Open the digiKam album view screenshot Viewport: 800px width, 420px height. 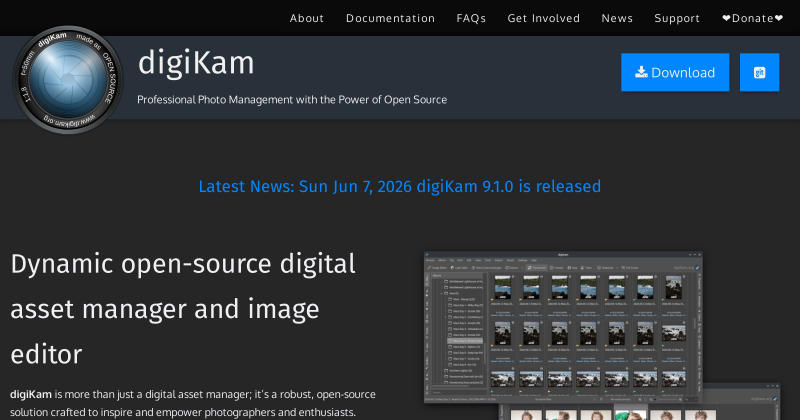coord(563,327)
